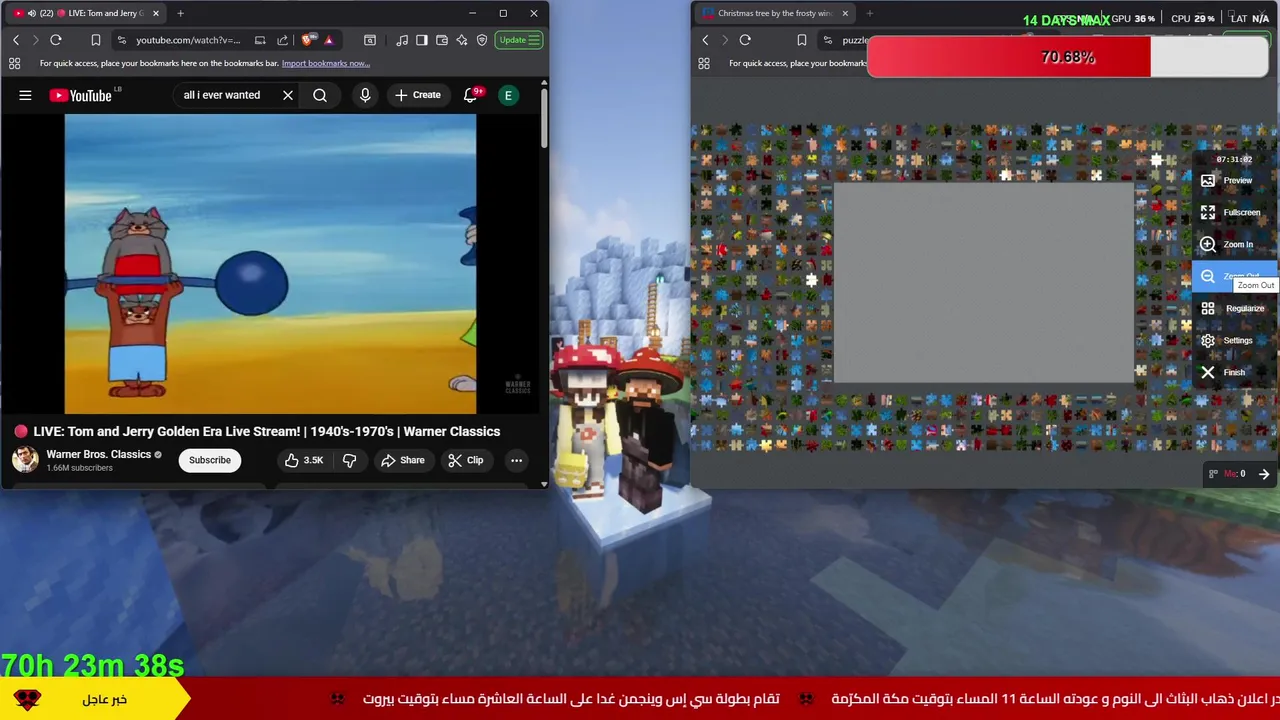Click the Tom and Jerry video player
Screen dimensions: 1280x720
(x=270, y=264)
